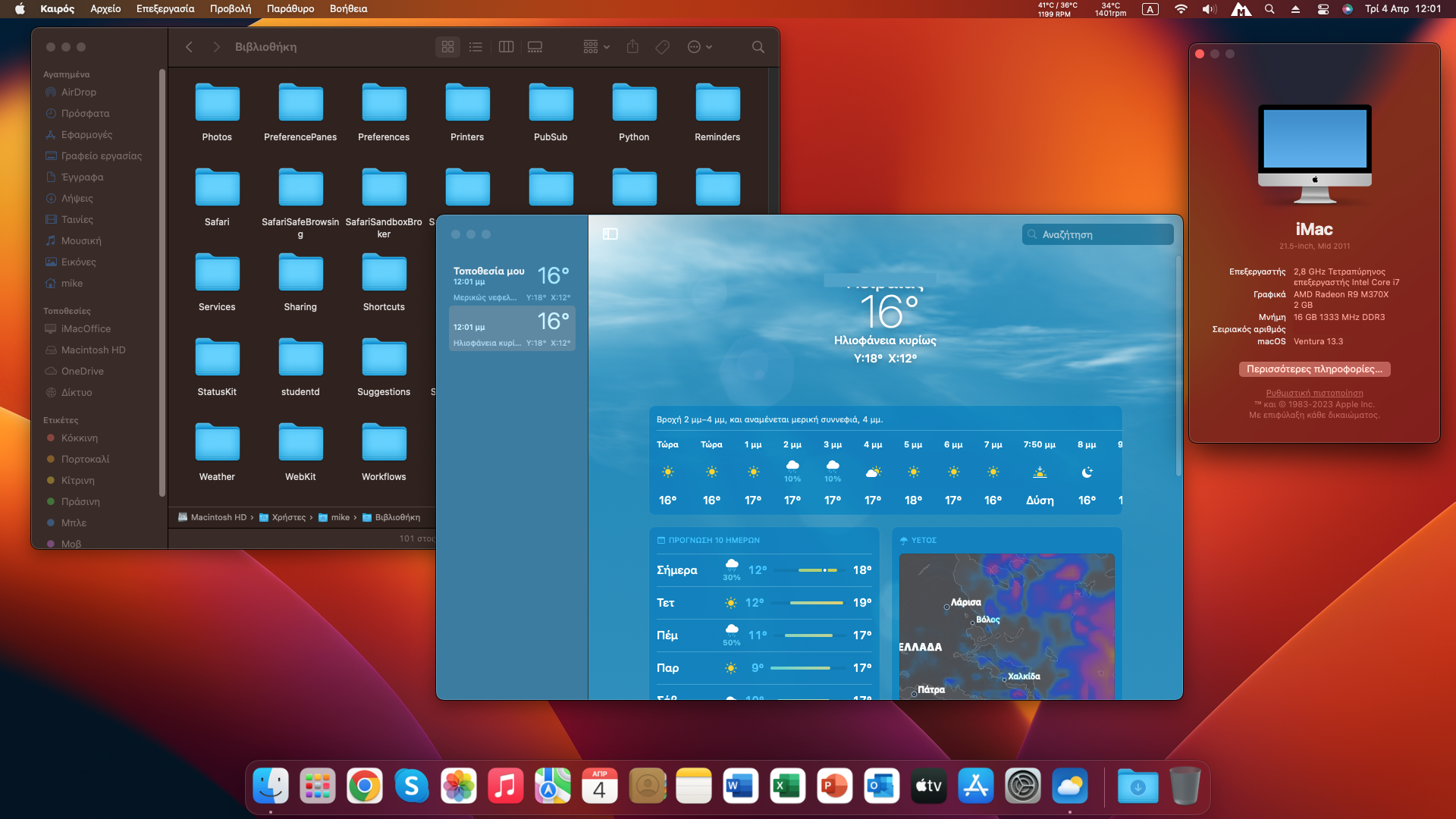Open the Ρυθμιστική πιστοποίηση link
Image resolution: width=1456 pixels, height=819 pixels.
tap(1314, 393)
